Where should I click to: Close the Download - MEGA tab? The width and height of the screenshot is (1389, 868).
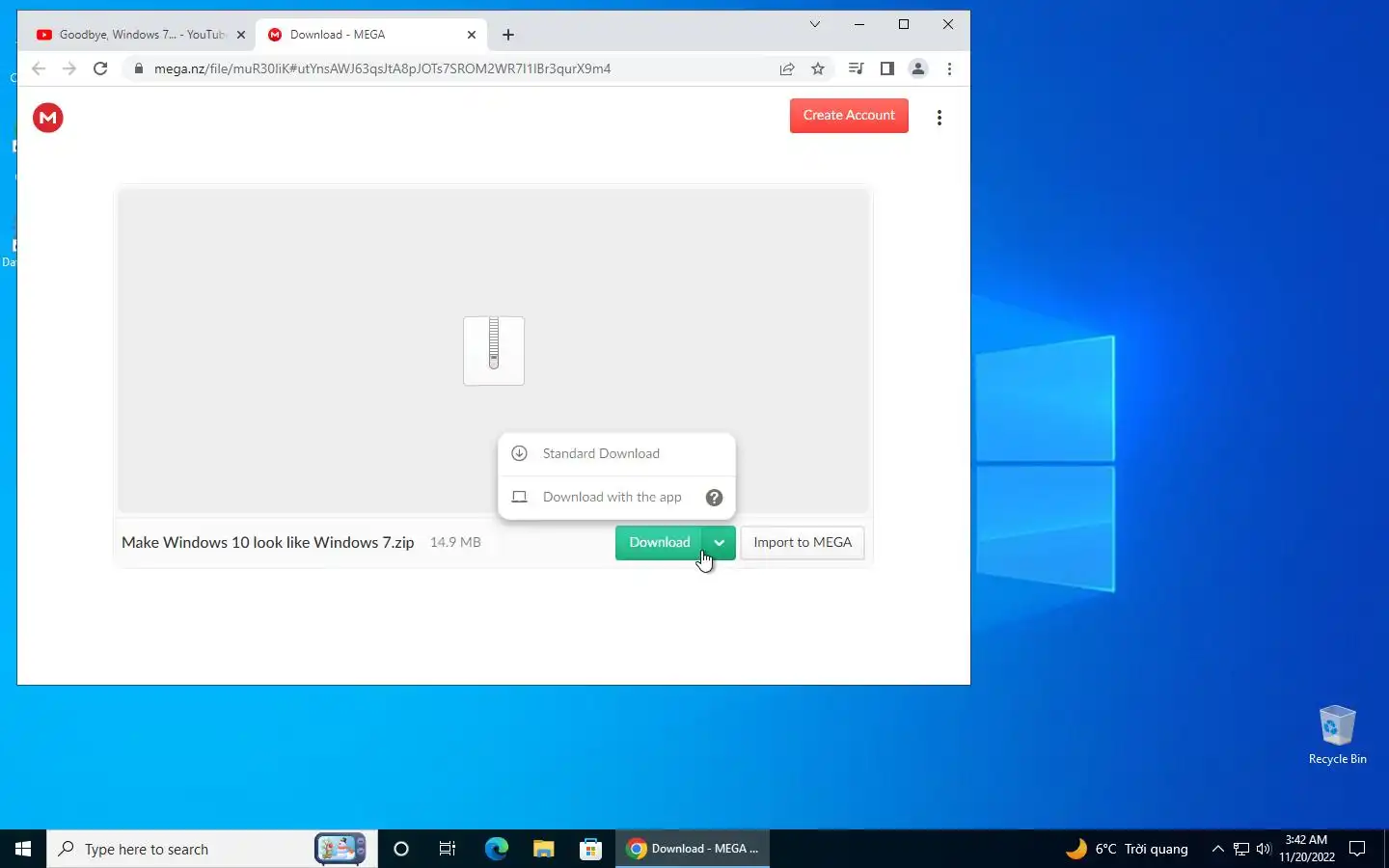[x=472, y=35]
